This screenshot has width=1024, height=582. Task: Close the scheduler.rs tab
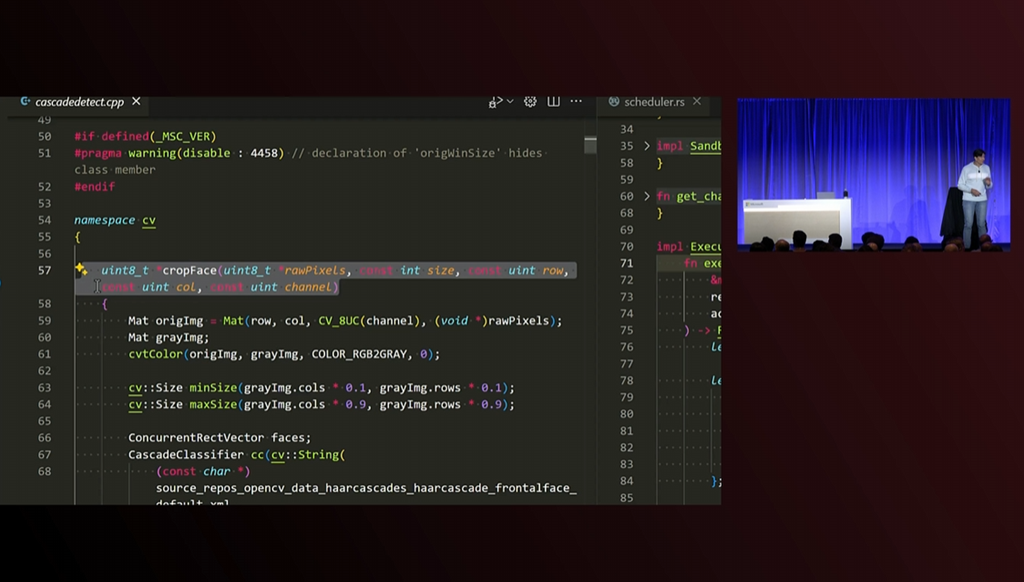point(698,102)
